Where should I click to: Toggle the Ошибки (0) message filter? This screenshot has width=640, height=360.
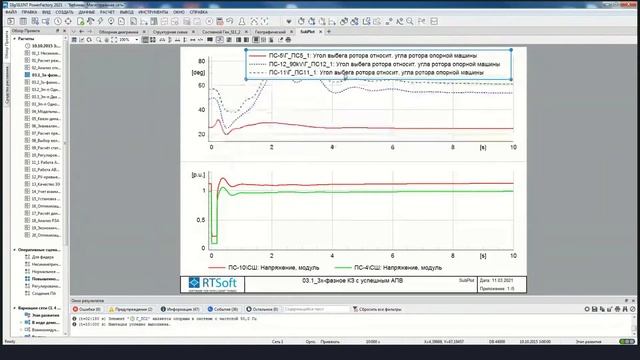pos(87,309)
